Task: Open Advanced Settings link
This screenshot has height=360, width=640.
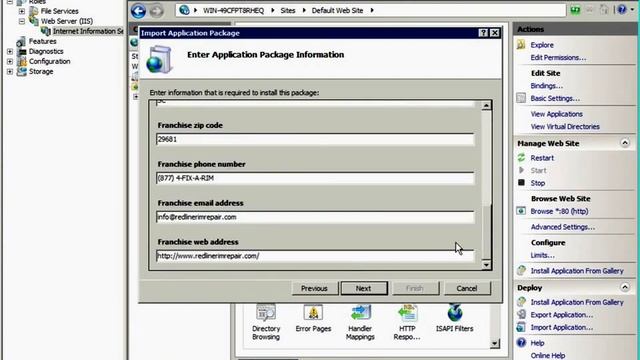Action: pos(563,227)
